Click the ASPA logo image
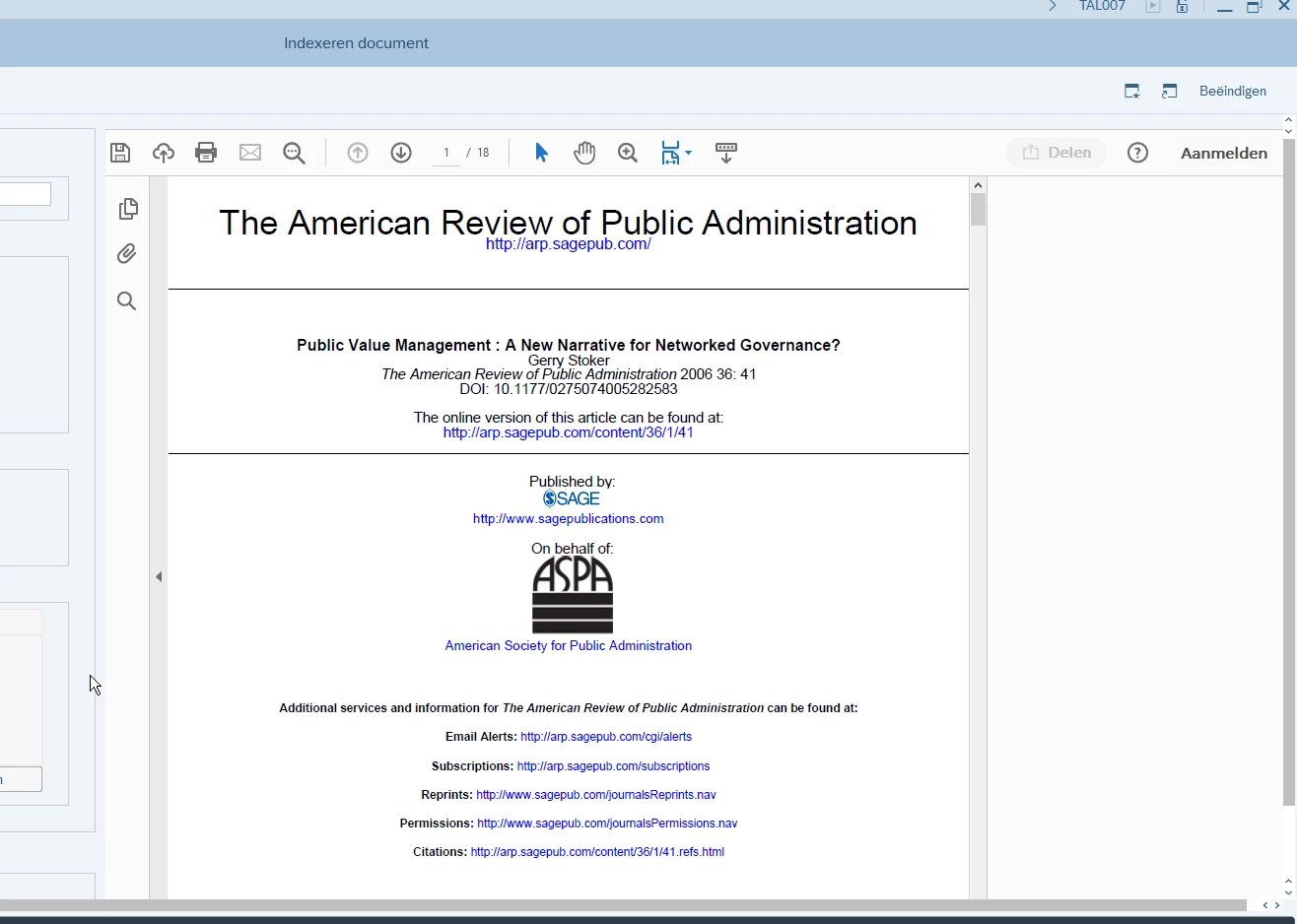Image resolution: width=1297 pixels, height=924 pixels. click(x=573, y=595)
